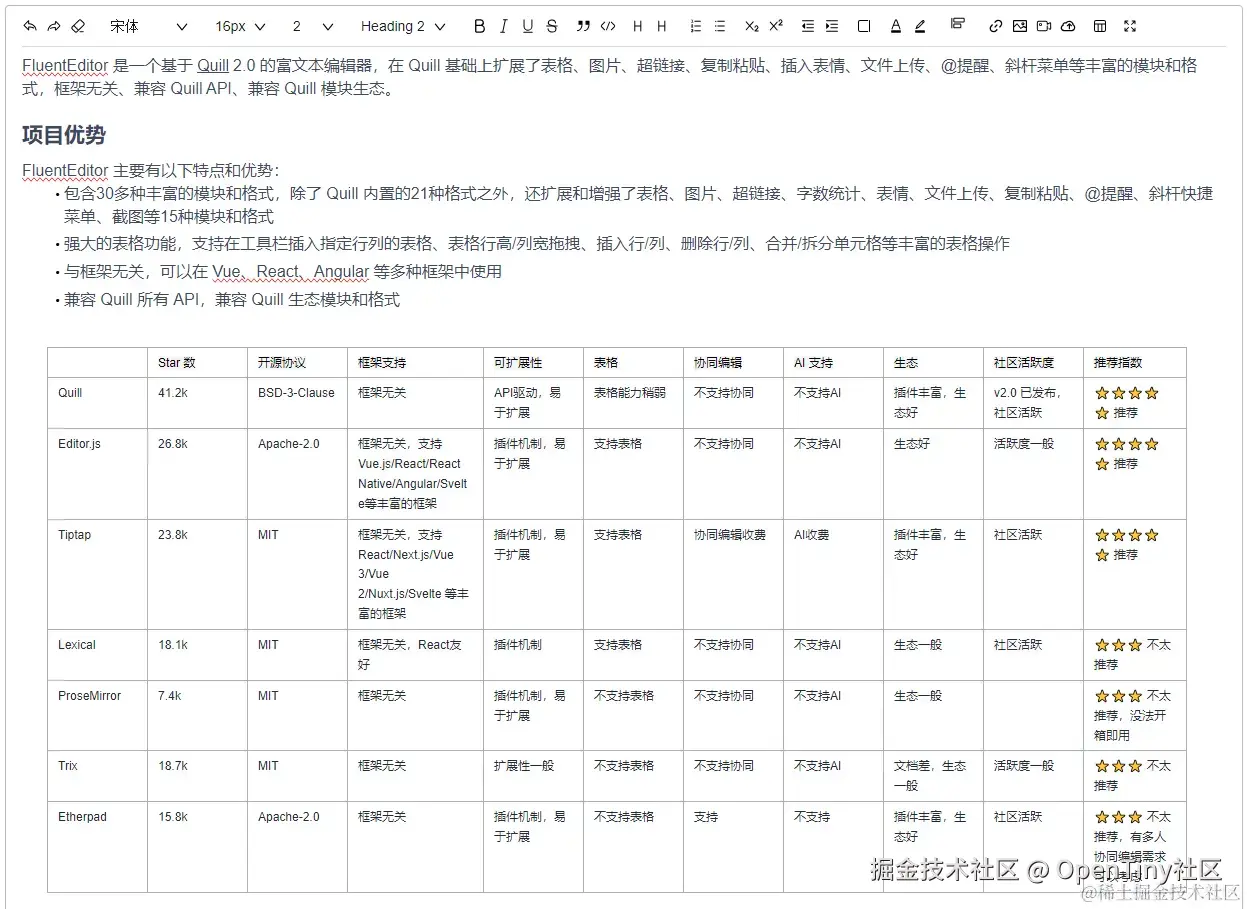1247x909 pixels.
Task: Apply blockquote with the quote icon
Action: (583, 26)
